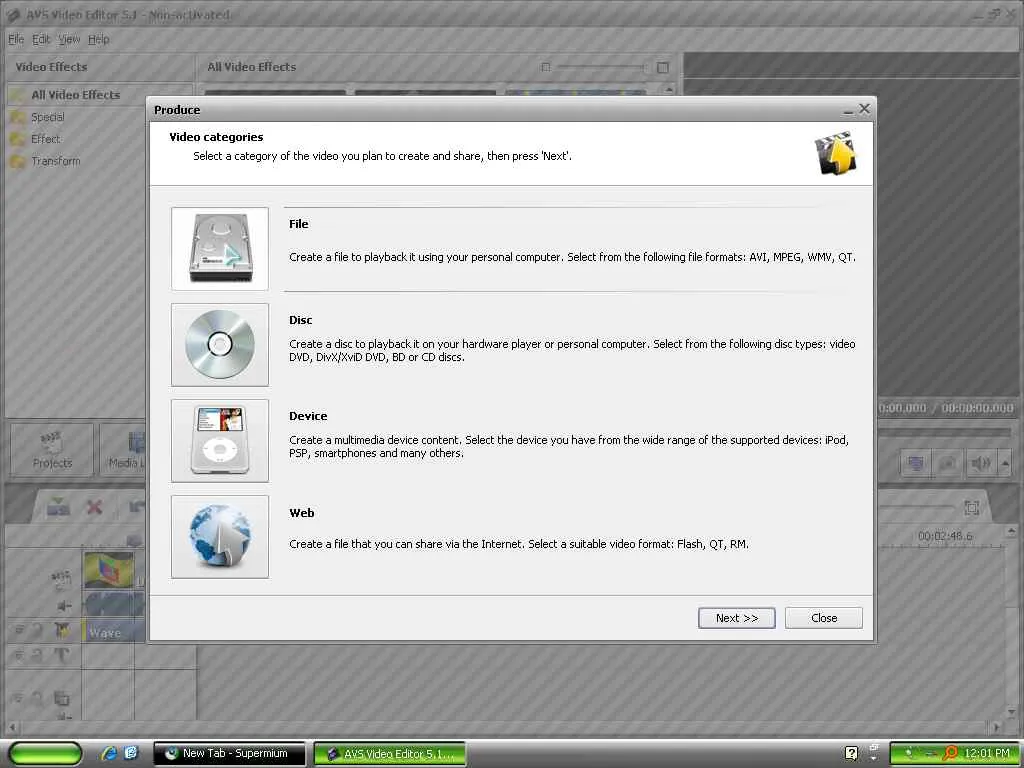Click the timeline horizontal scroll left arrow
This screenshot has height=768, width=1024.
[x=12, y=726]
